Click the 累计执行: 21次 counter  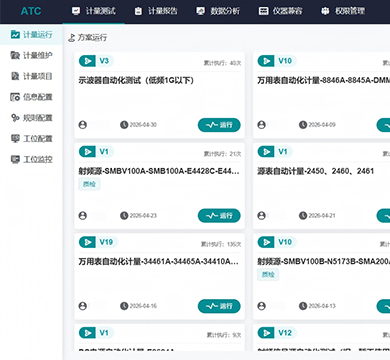click(222, 154)
